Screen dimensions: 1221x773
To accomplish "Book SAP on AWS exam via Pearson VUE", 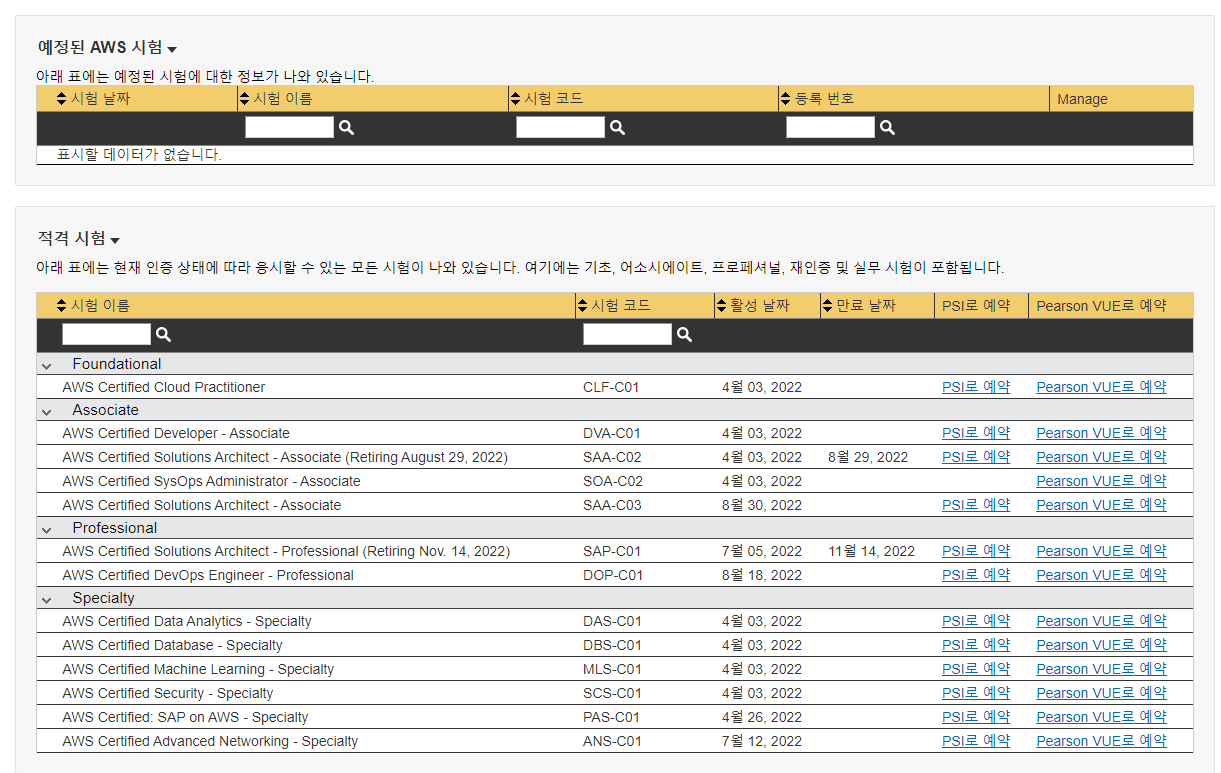I will pyautogui.click(x=1101, y=717).
